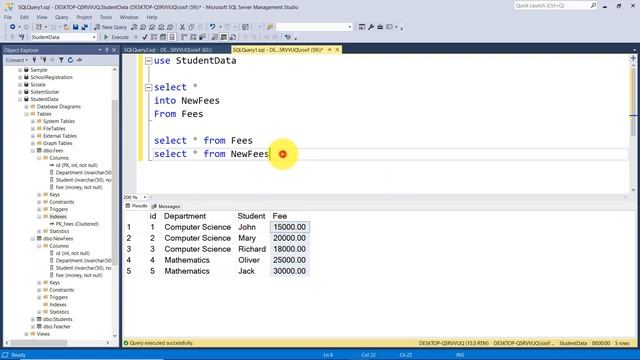640x360 pixels.
Task: Click the Refresh icon in Object Explorer
Action: coord(70,60)
